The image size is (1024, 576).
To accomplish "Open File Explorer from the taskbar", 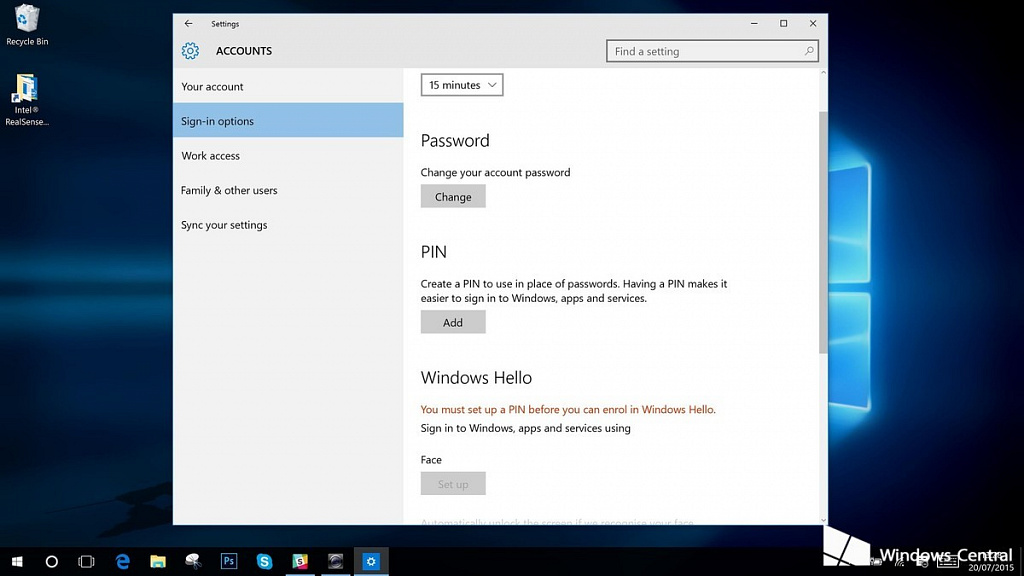I will coord(158,562).
